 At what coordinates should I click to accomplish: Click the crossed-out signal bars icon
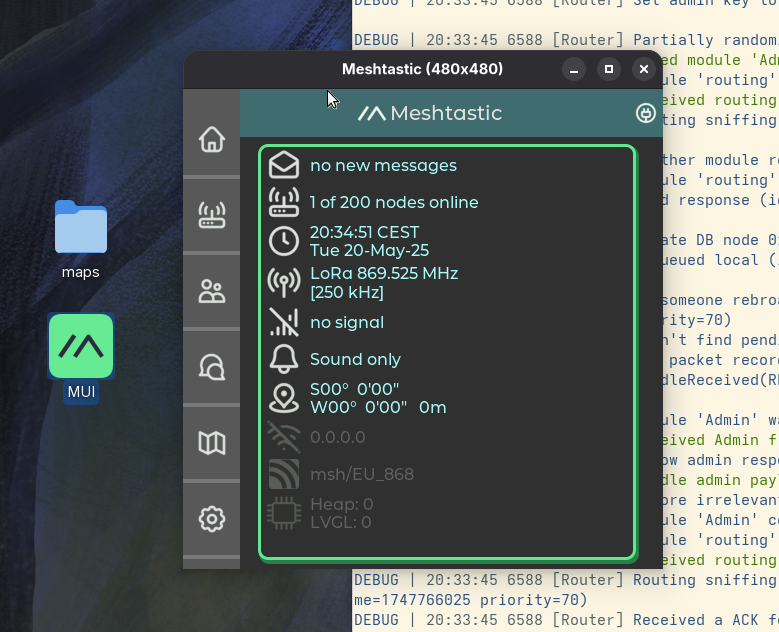[284, 322]
